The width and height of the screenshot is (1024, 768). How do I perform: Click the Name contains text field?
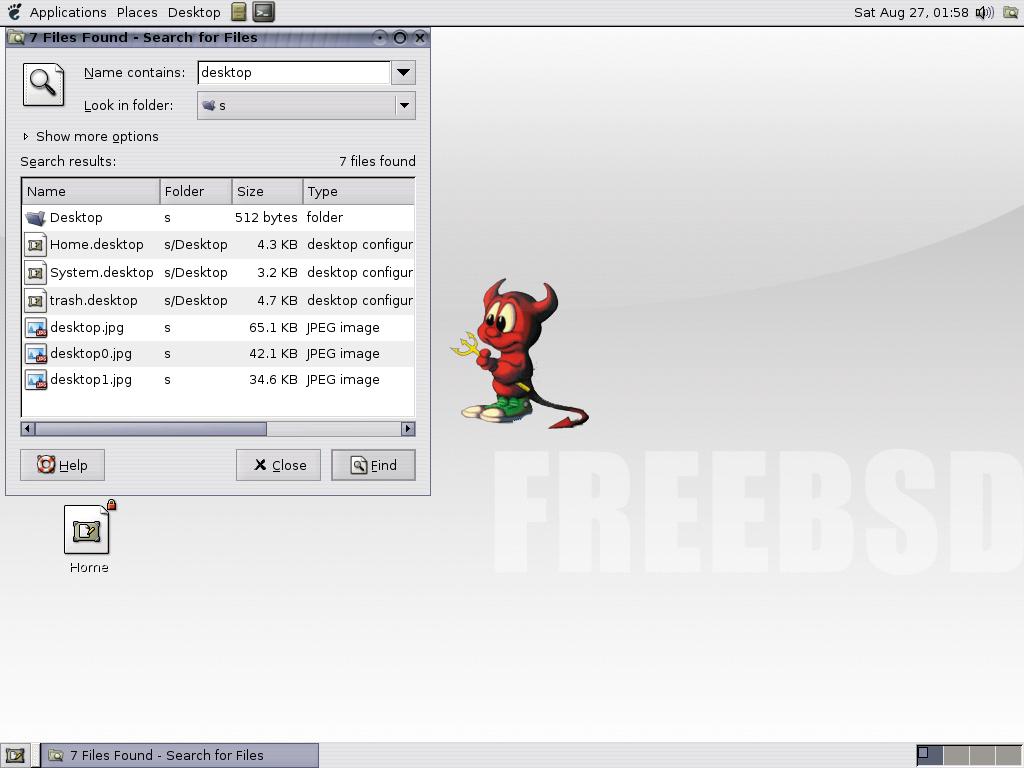pos(294,72)
